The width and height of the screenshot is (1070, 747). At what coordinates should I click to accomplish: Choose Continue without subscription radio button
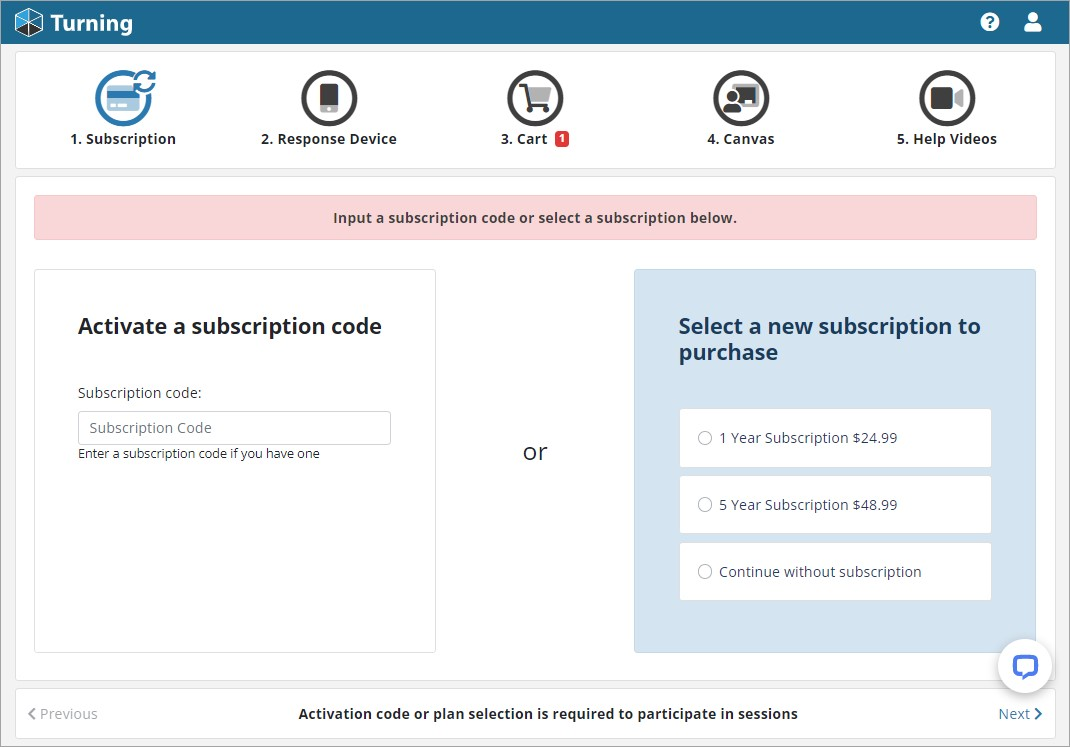click(705, 572)
